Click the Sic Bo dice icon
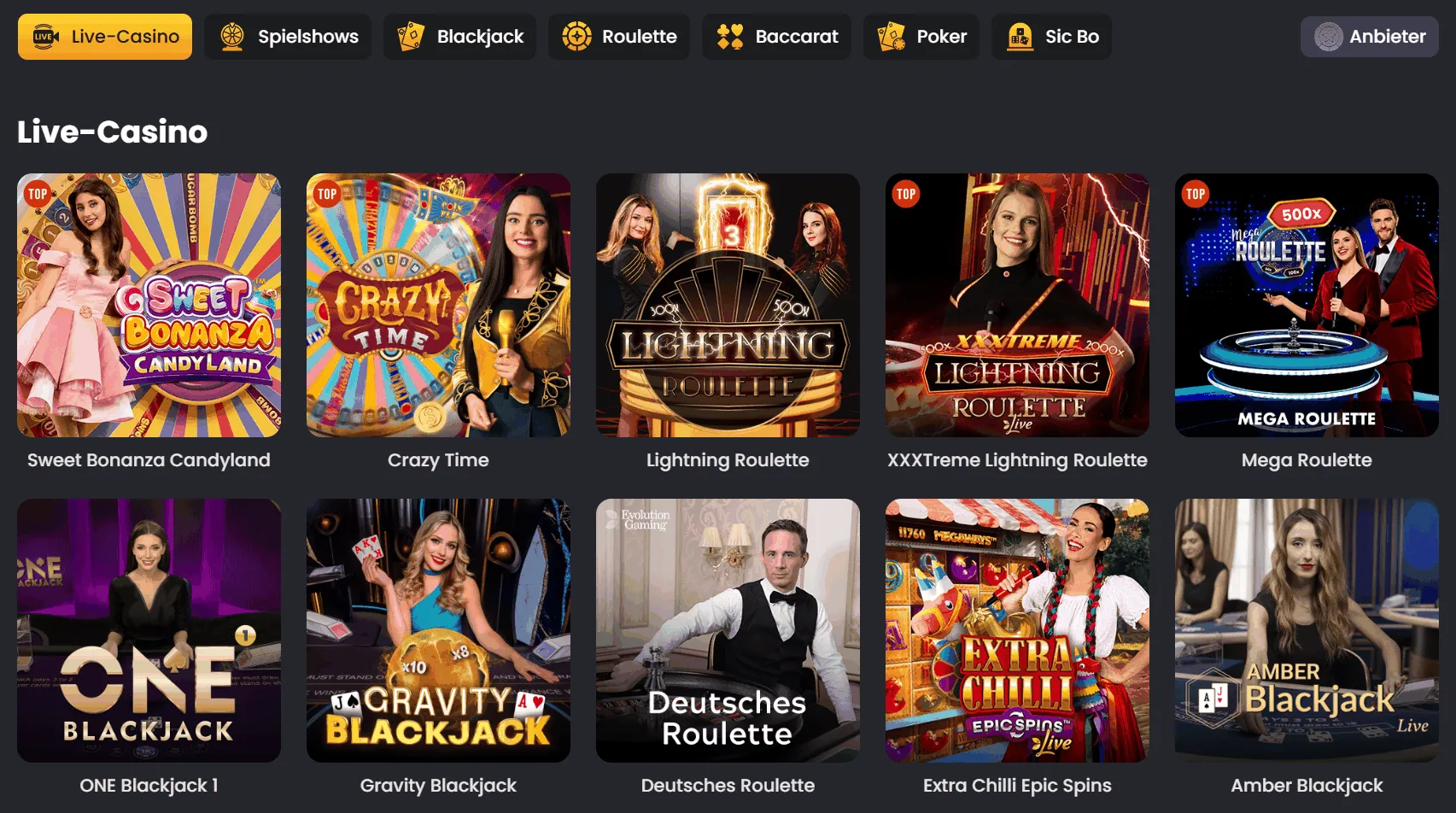This screenshot has width=1456, height=813. [x=1020, y=37]
